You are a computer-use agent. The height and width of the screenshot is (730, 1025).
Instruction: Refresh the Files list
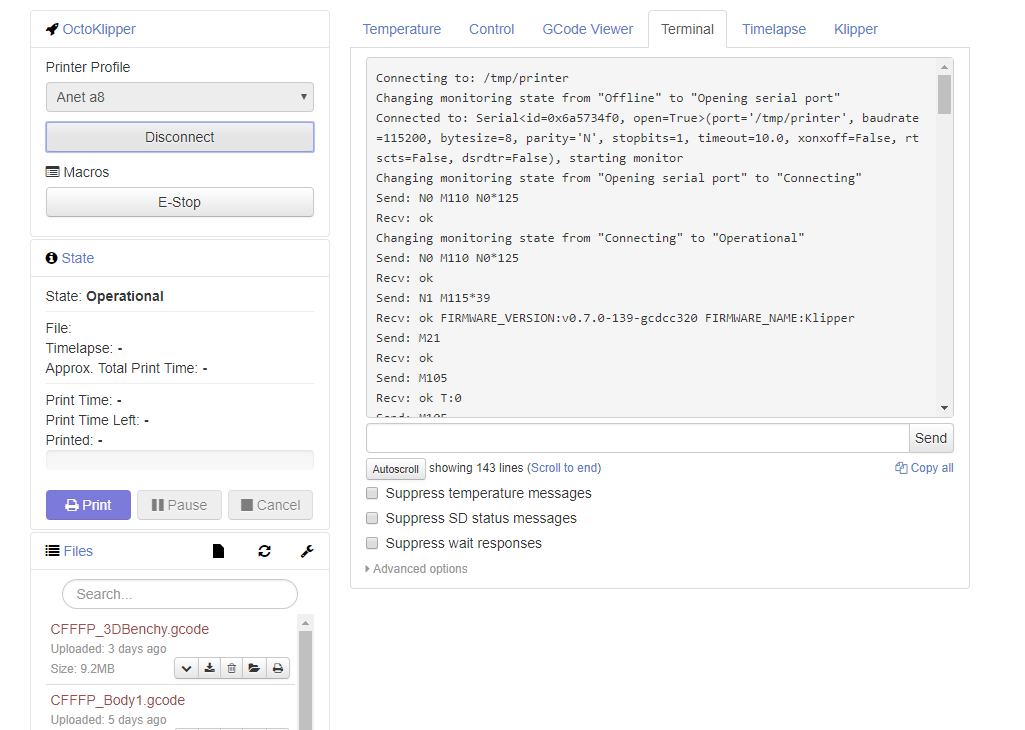pos(264,551)
